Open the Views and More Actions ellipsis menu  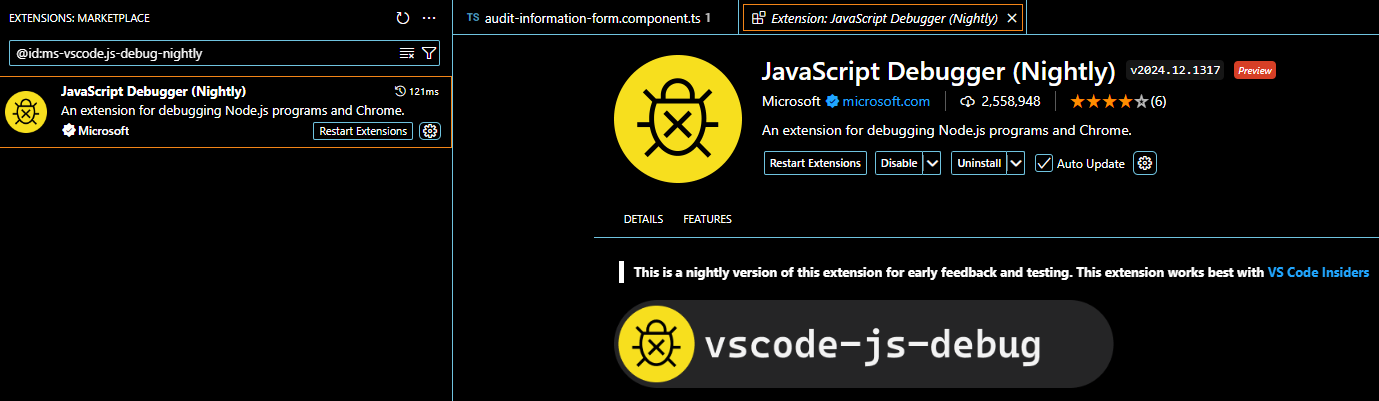click(x=429, y=18)
